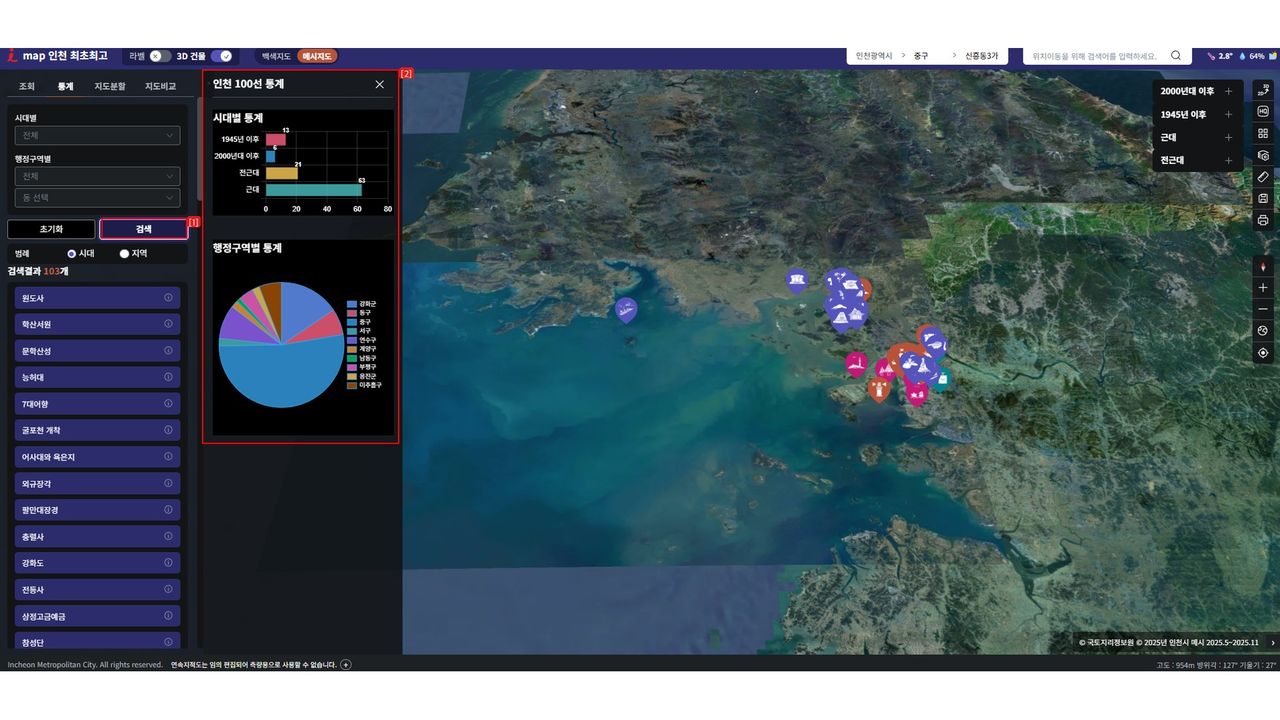Open the 시대별 dropdown
Image resolution: width=1280 pixels, height=720 pixels.
coord(97,135)
